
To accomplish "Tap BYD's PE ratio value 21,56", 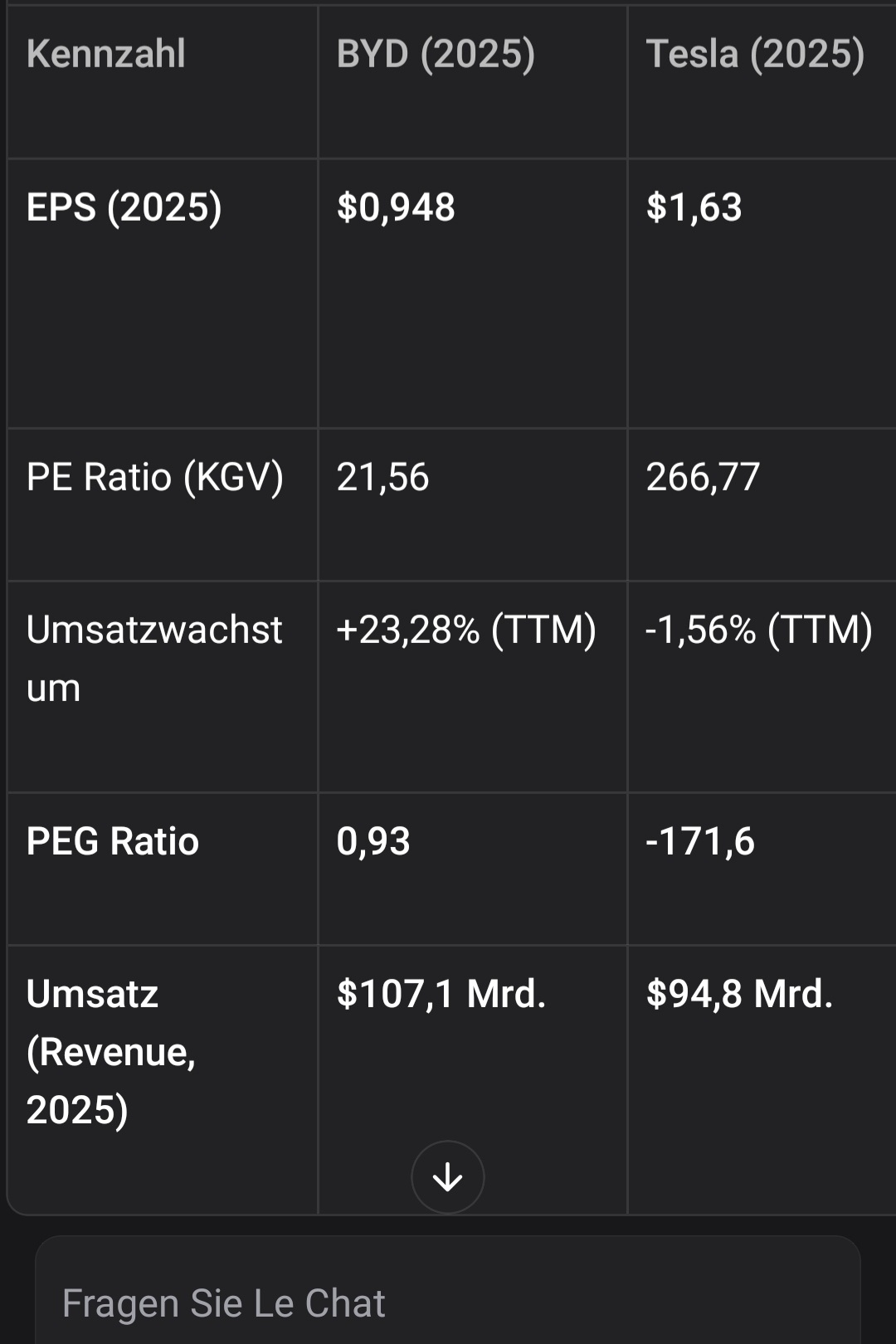I will [382, 477].
